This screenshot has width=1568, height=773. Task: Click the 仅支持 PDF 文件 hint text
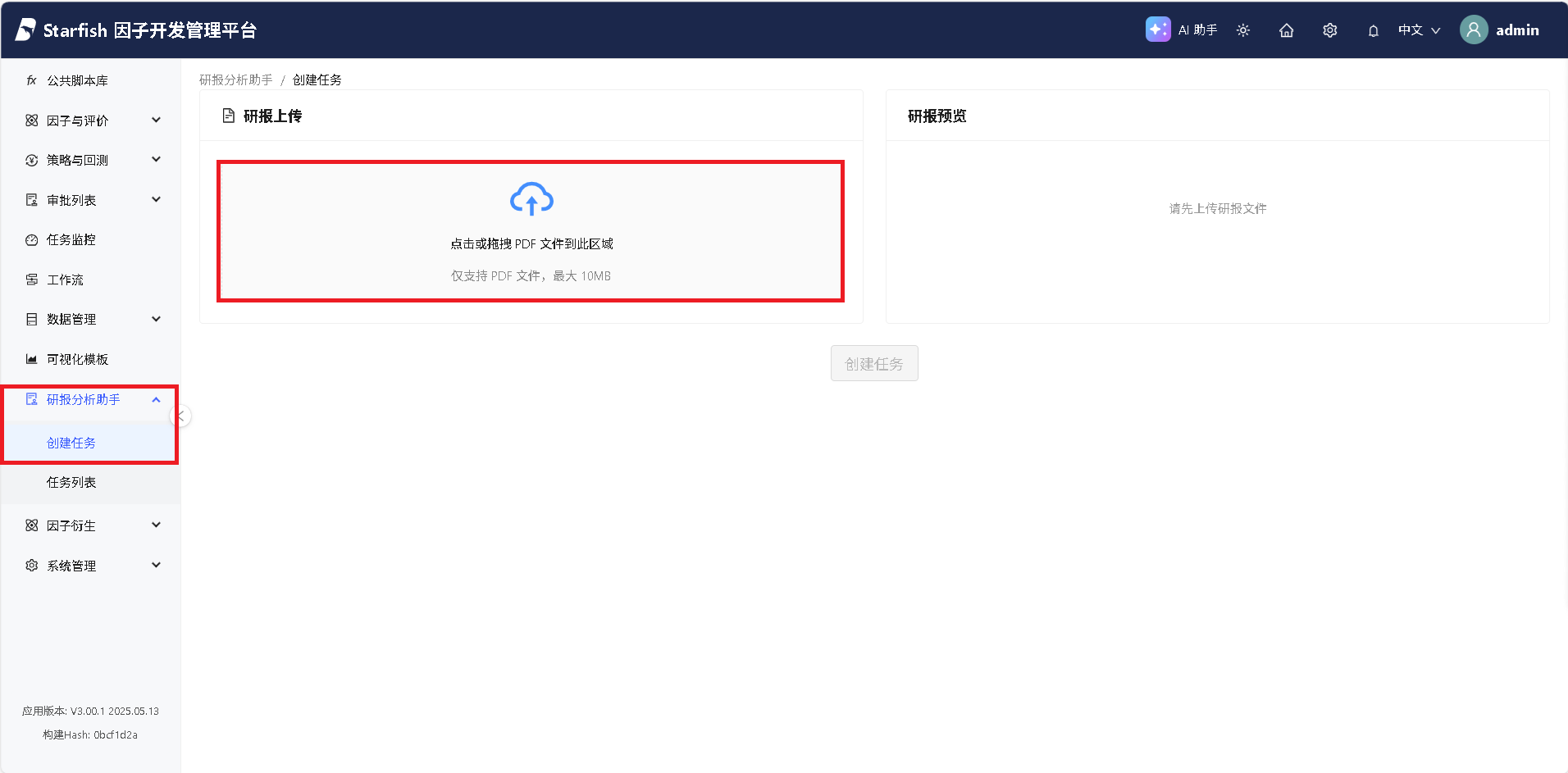(531, 275)
